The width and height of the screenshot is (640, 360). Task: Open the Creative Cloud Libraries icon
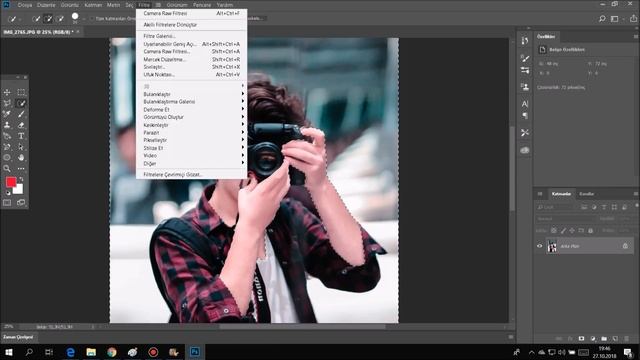525,150
